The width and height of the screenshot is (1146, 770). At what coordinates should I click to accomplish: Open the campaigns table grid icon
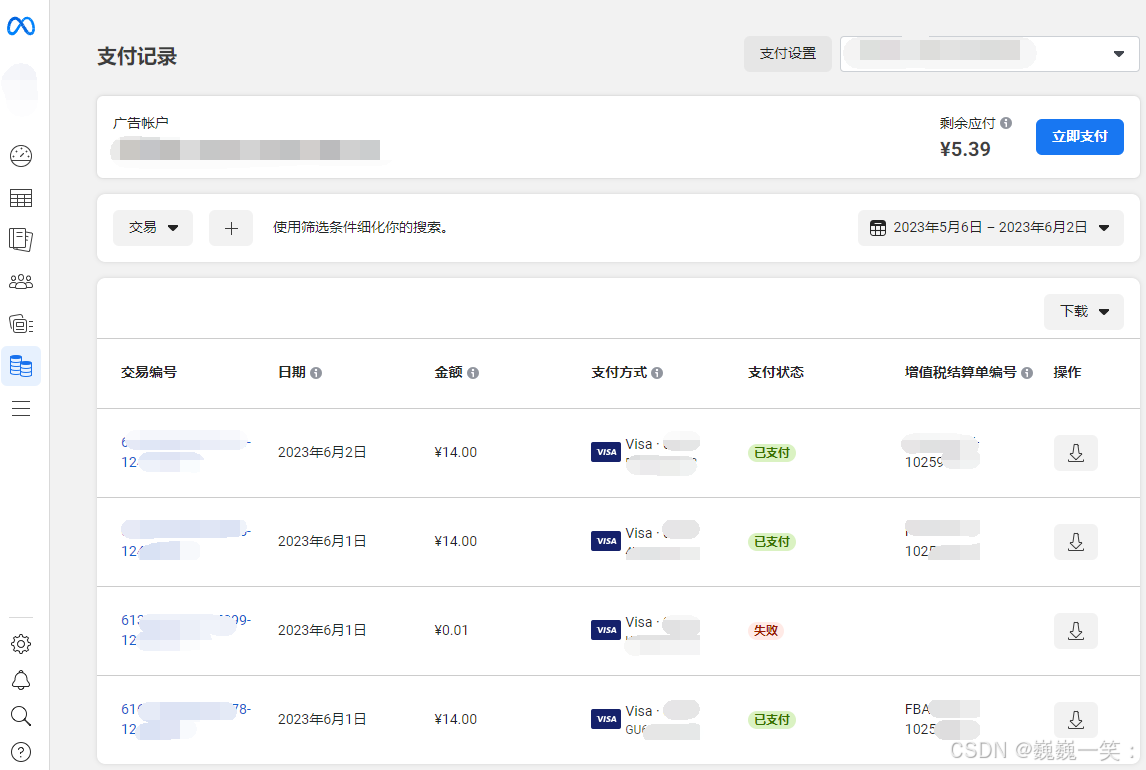coord(20,198)
